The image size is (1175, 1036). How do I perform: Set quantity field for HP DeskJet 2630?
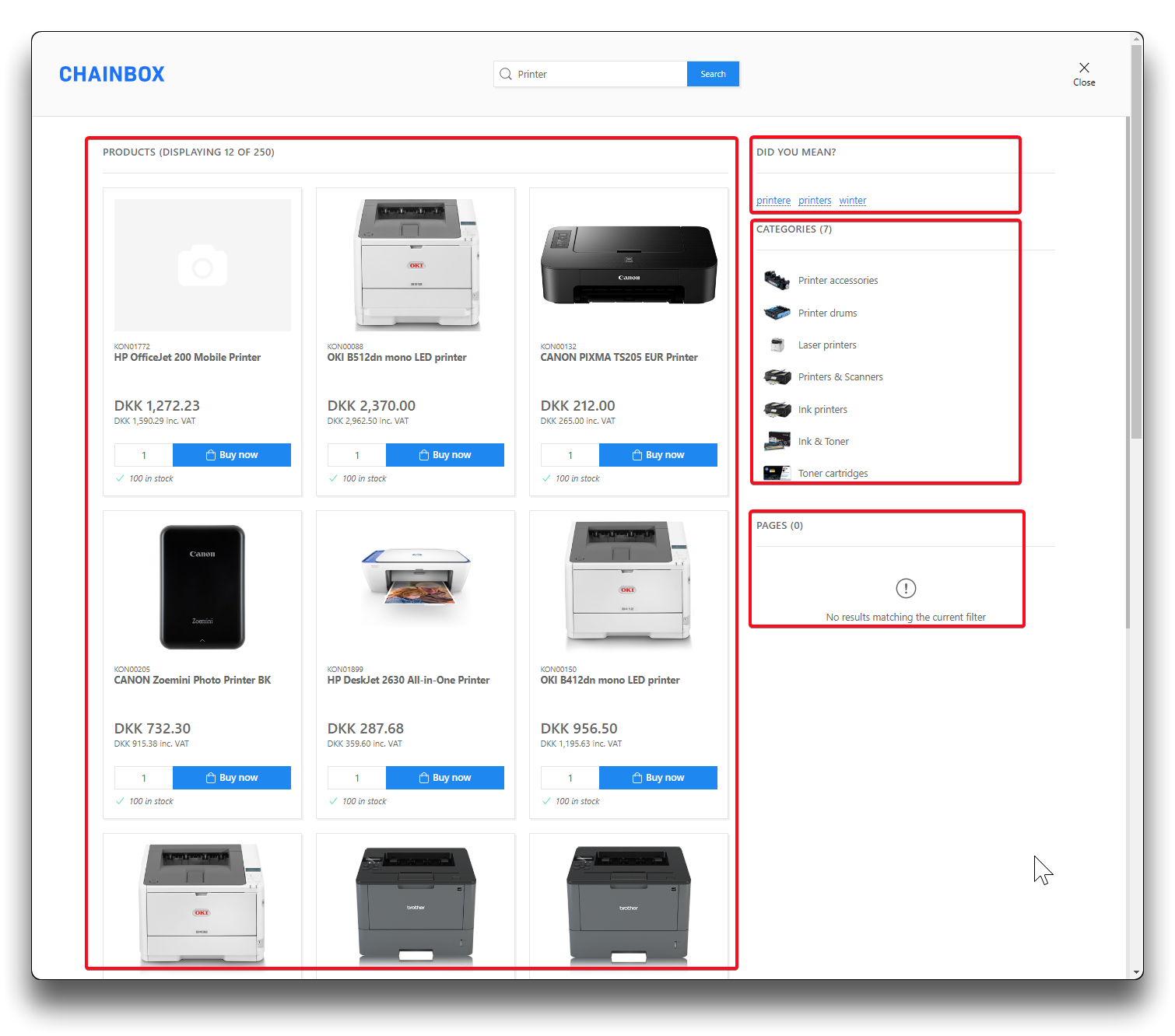(x=357, y=778)
